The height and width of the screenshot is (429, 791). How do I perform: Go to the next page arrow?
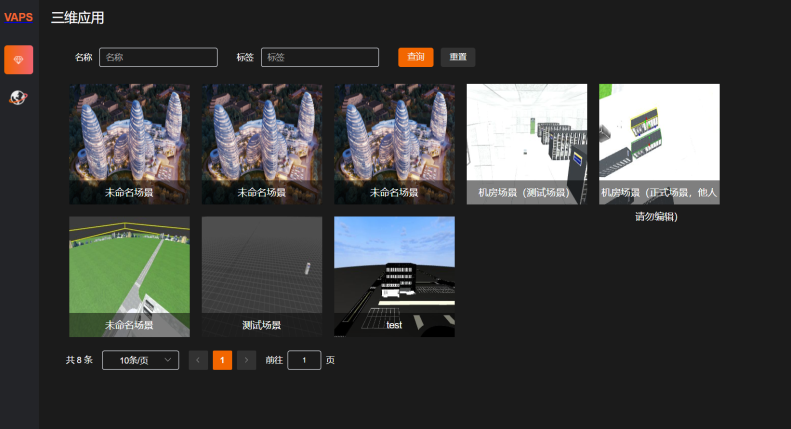[x=246, y=360]
